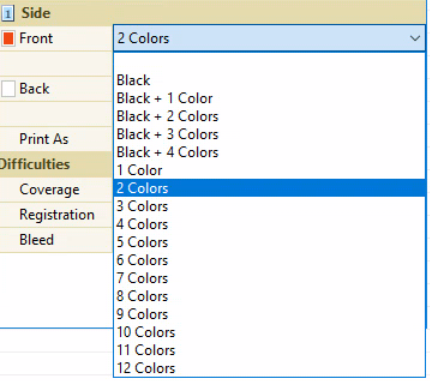Pick Black + 3 Colors option
Image resolution: width=430 pixels, height=381 pixels.
click(x=269, y=134)
